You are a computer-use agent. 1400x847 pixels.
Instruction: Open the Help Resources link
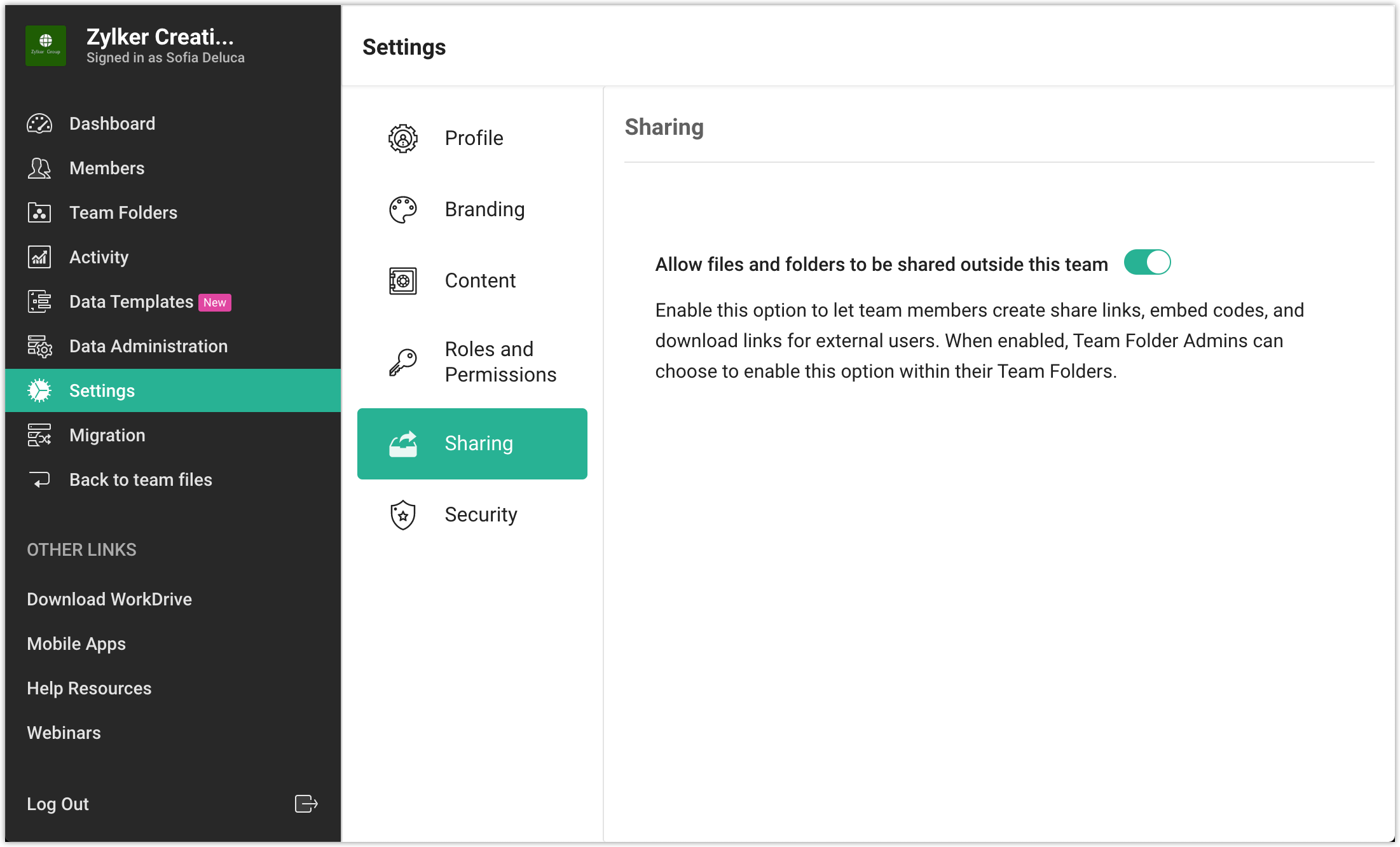click(89, 688)
